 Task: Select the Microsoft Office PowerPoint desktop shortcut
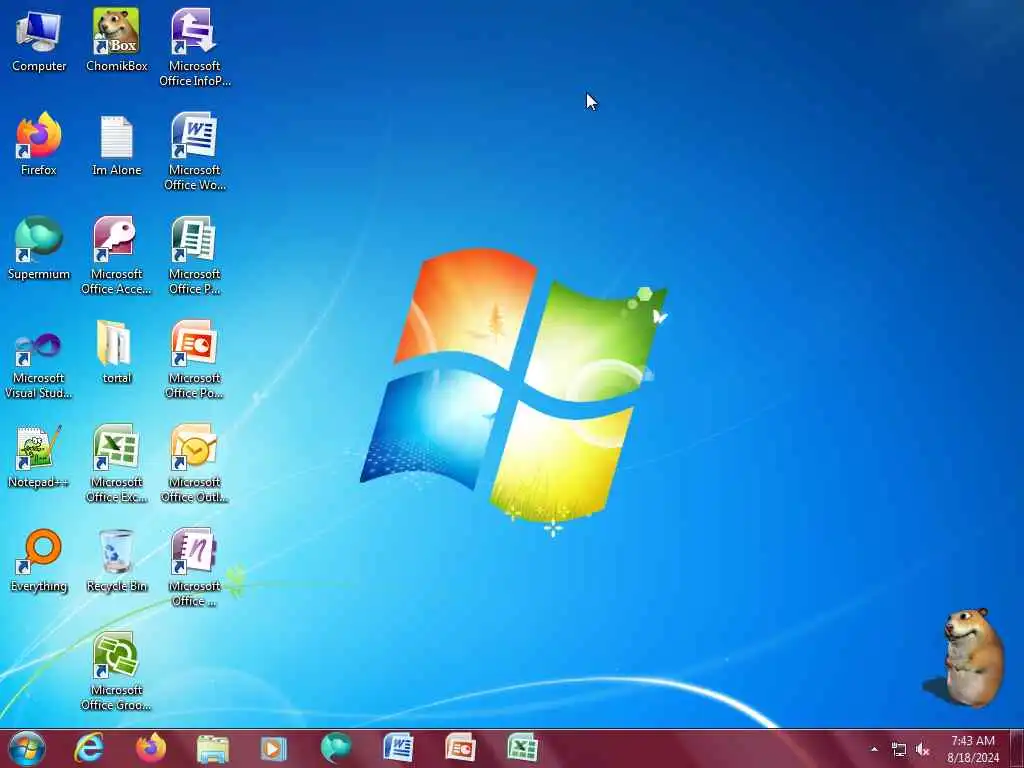point(194,359)
